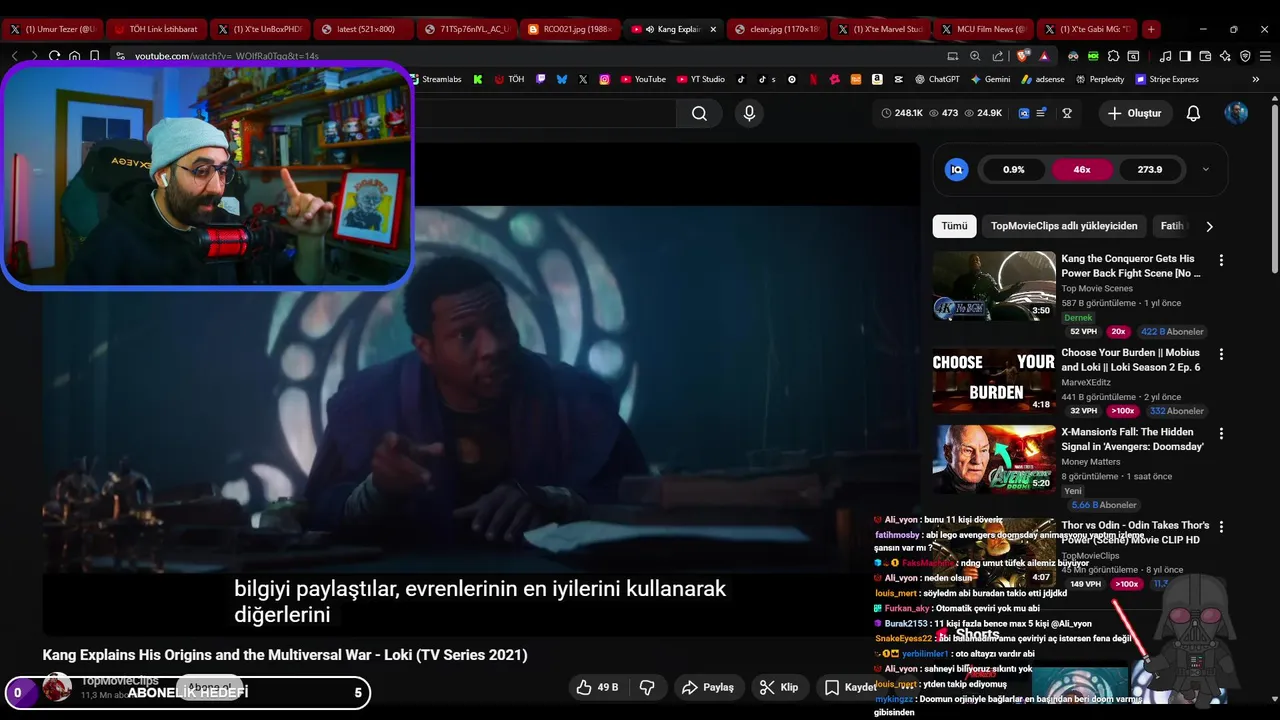Click the vidIQ trophy icon in header

(x=1067, y=113)
